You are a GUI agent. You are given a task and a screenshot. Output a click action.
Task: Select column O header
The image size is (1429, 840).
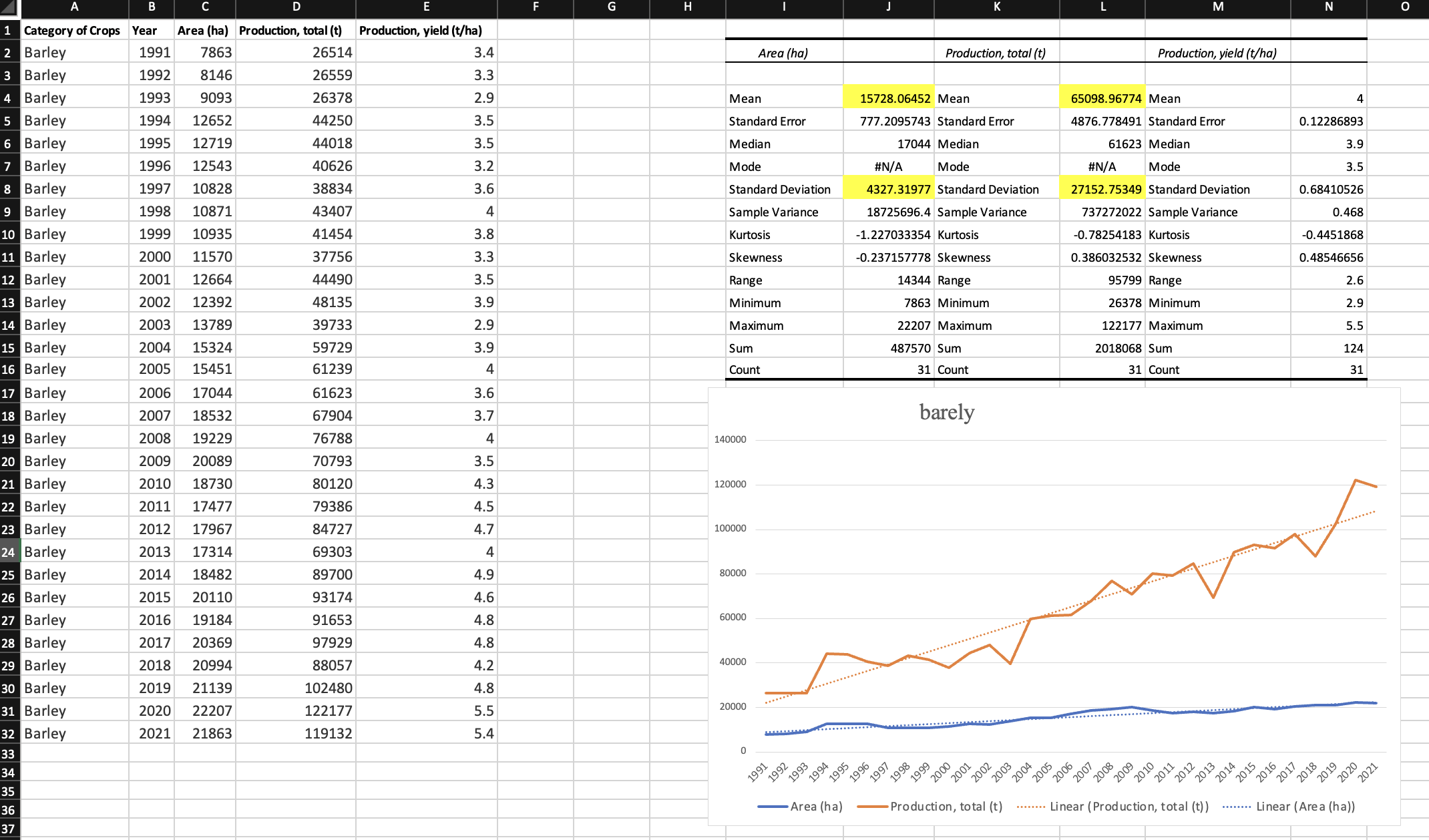1404,7
